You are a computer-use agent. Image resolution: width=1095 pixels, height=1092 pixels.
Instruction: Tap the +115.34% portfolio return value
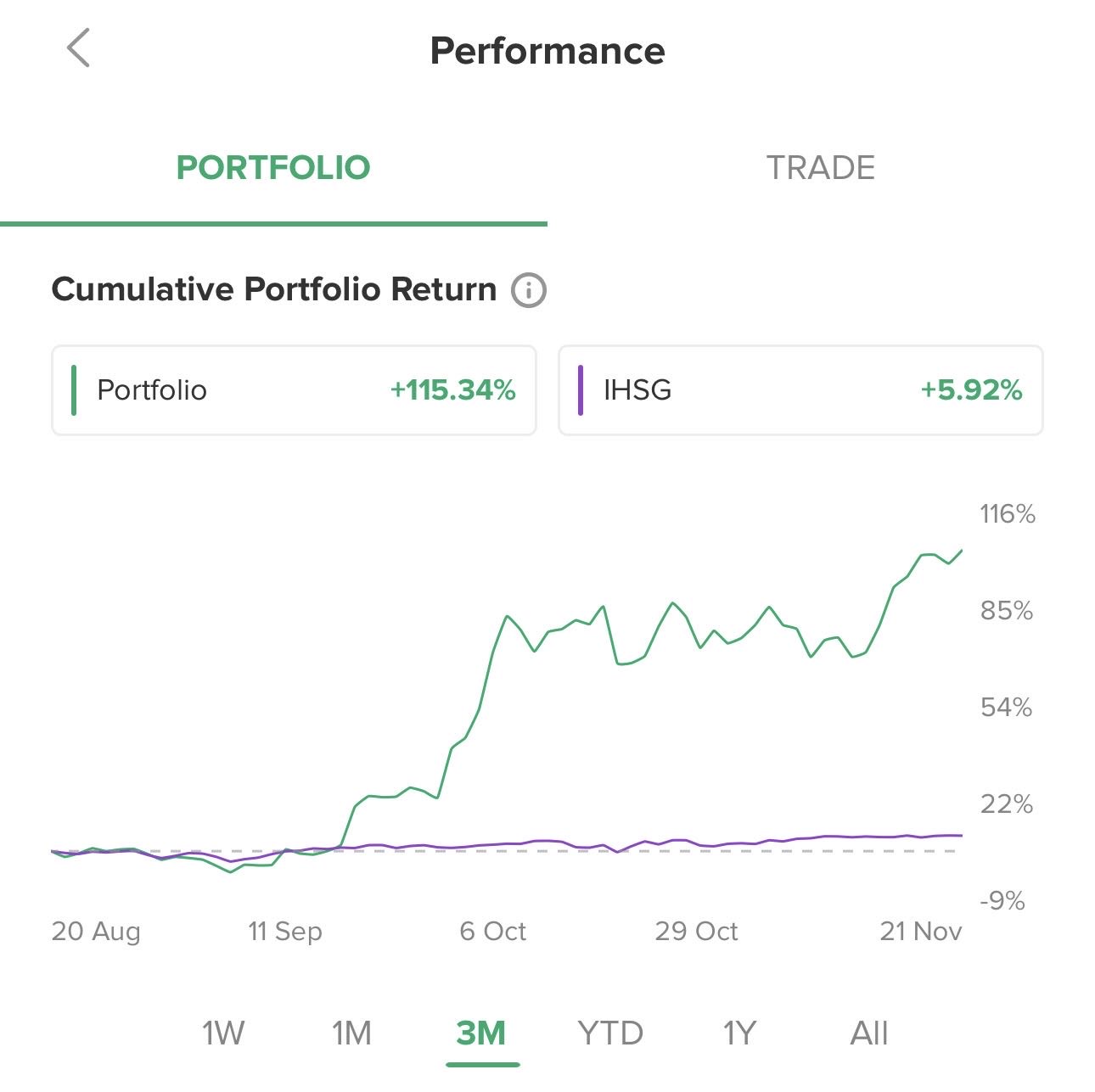point(452,390)
